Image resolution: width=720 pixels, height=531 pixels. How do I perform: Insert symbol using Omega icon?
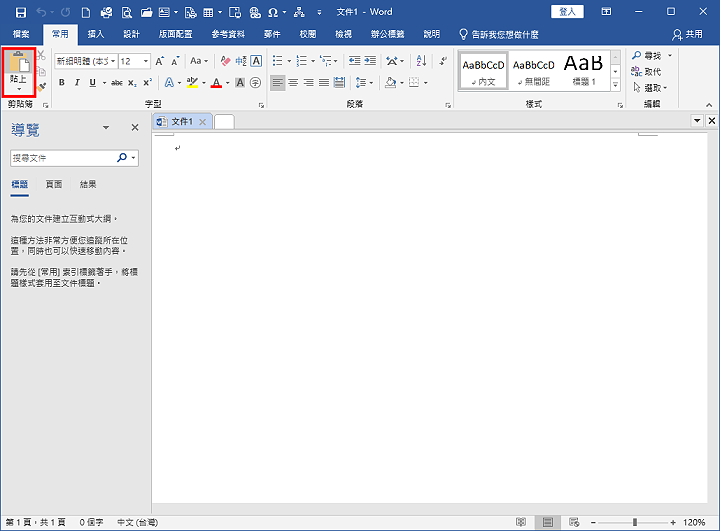(273, 12)
